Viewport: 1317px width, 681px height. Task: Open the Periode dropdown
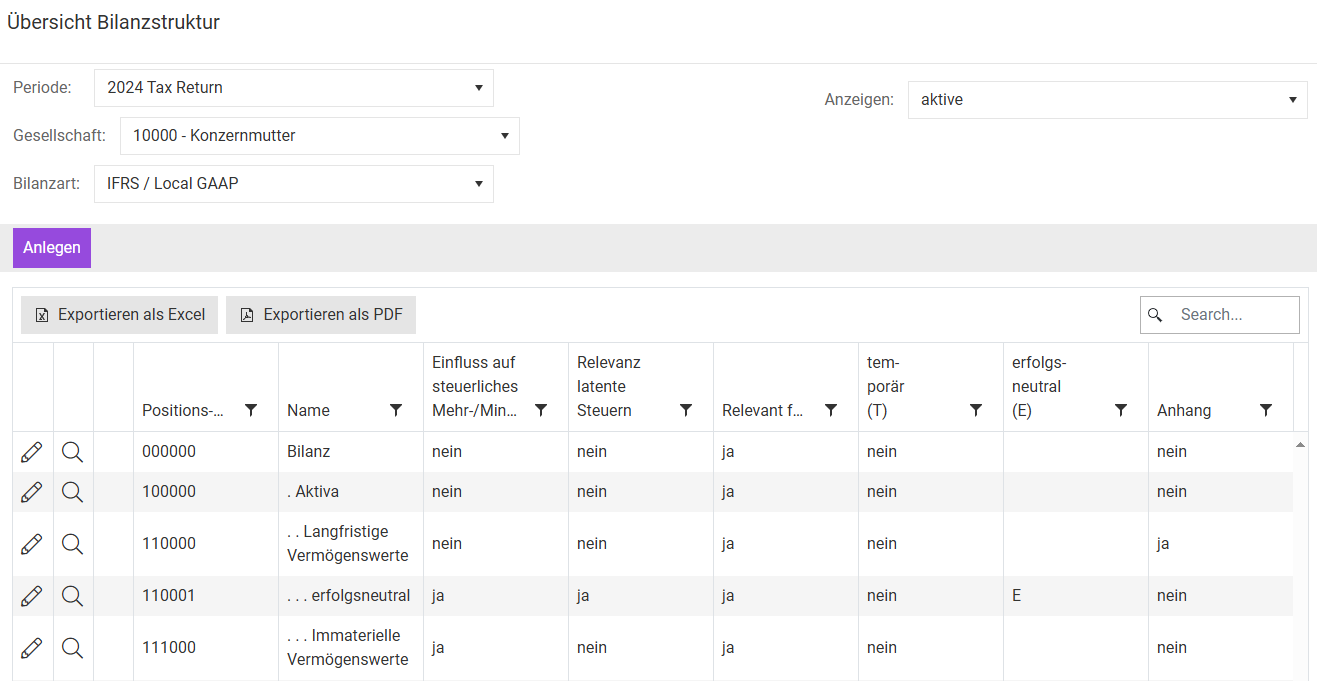pos(294,88)
